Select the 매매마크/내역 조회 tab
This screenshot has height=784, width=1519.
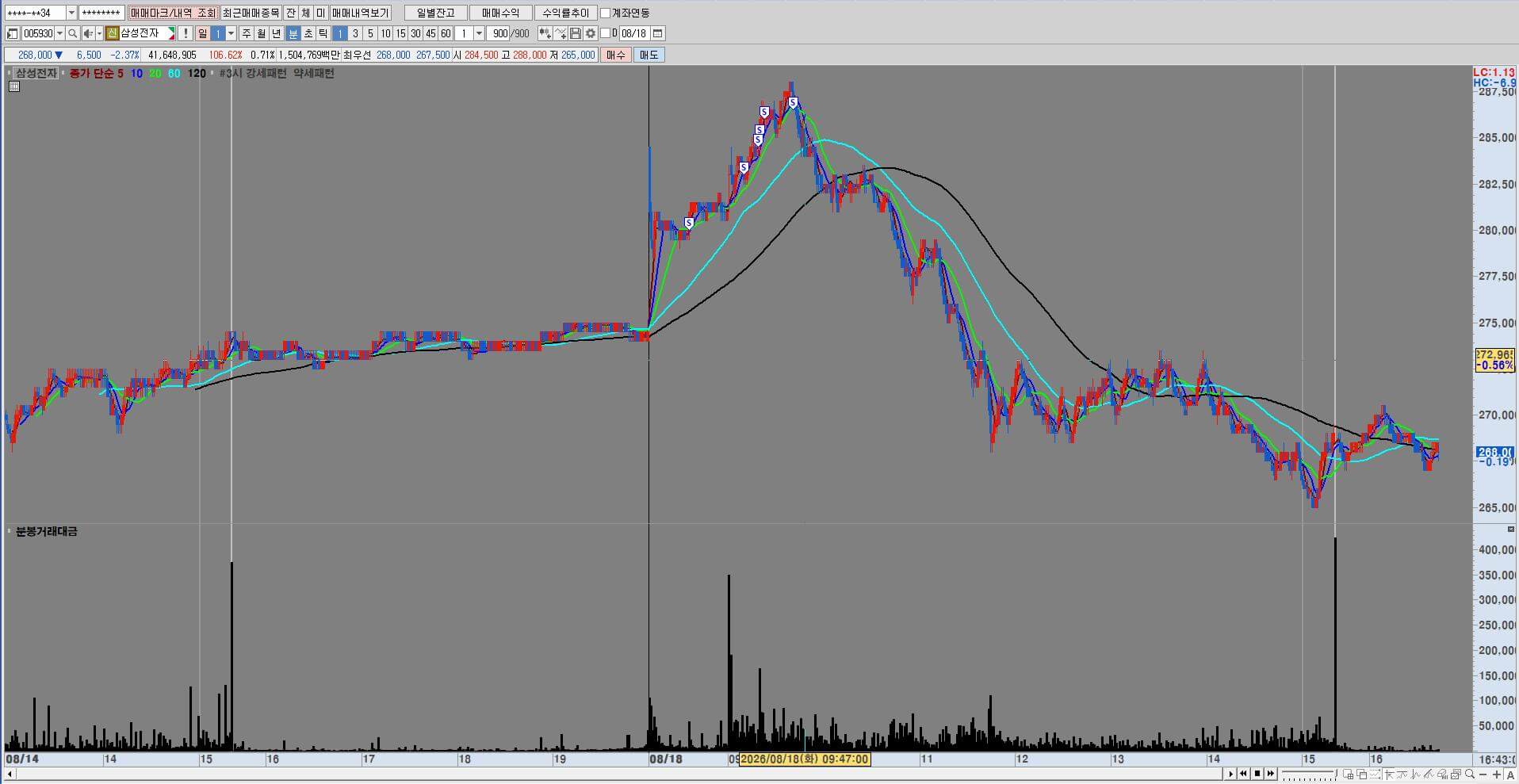point(173,13)
